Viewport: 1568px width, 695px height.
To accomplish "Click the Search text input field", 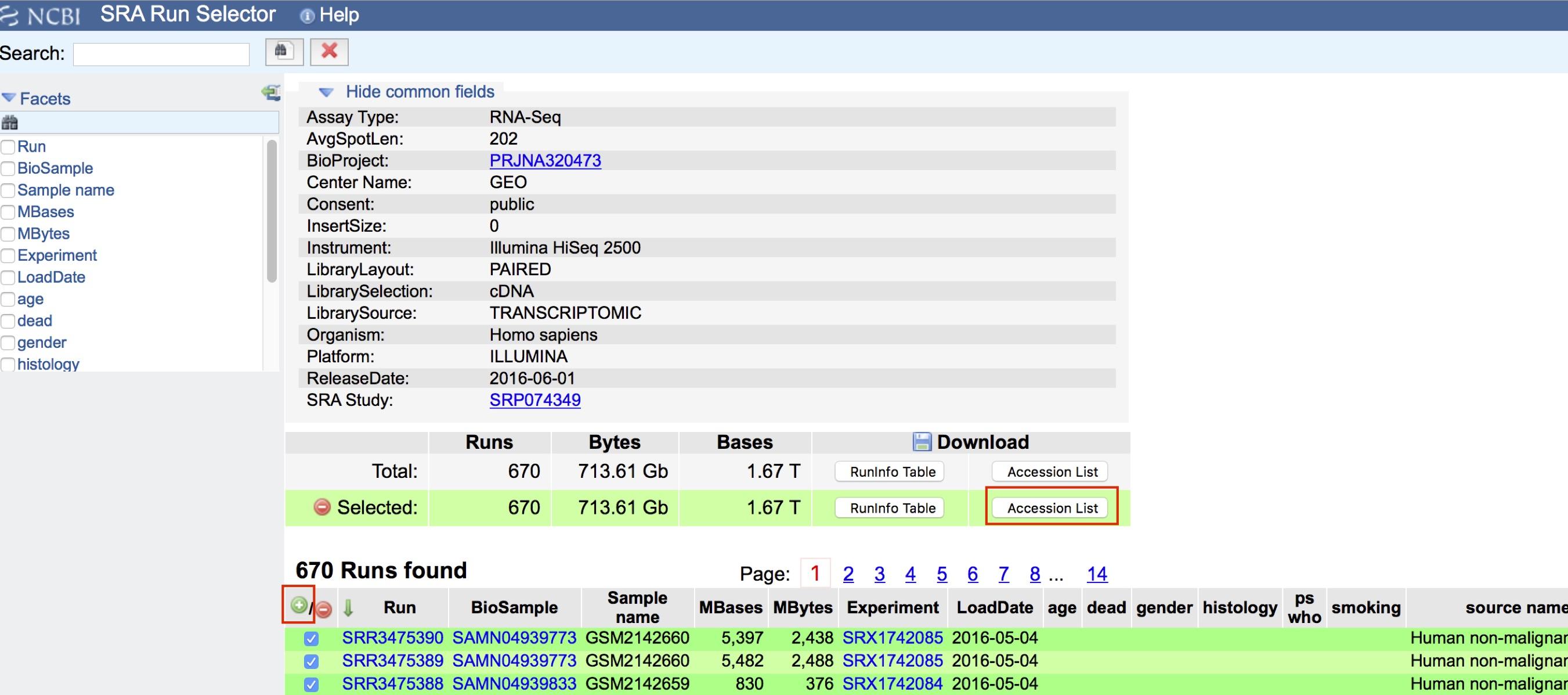I will click(161, 54).
